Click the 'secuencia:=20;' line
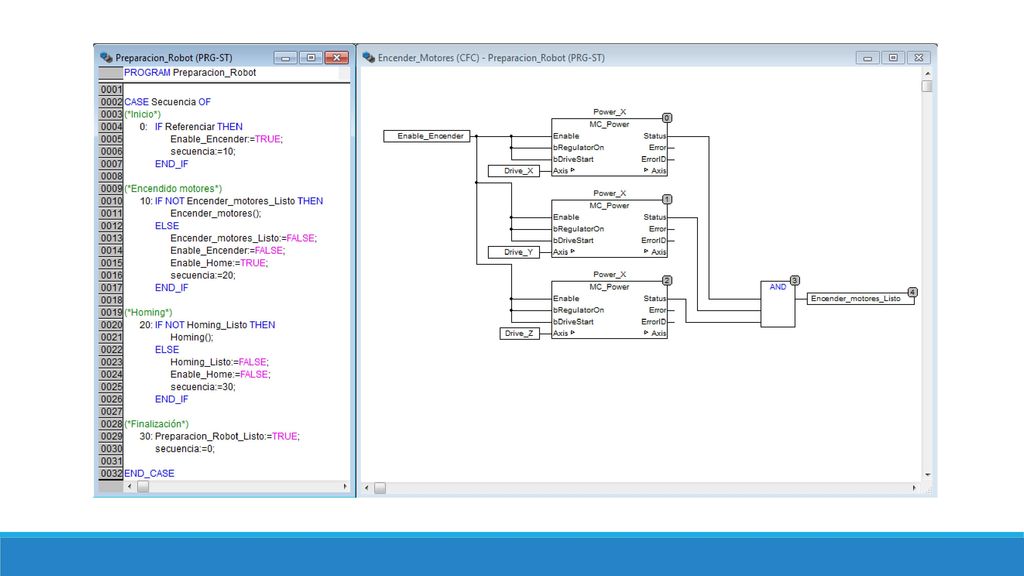This screenshot has width=1024, height=576. [x=203, y=276]
